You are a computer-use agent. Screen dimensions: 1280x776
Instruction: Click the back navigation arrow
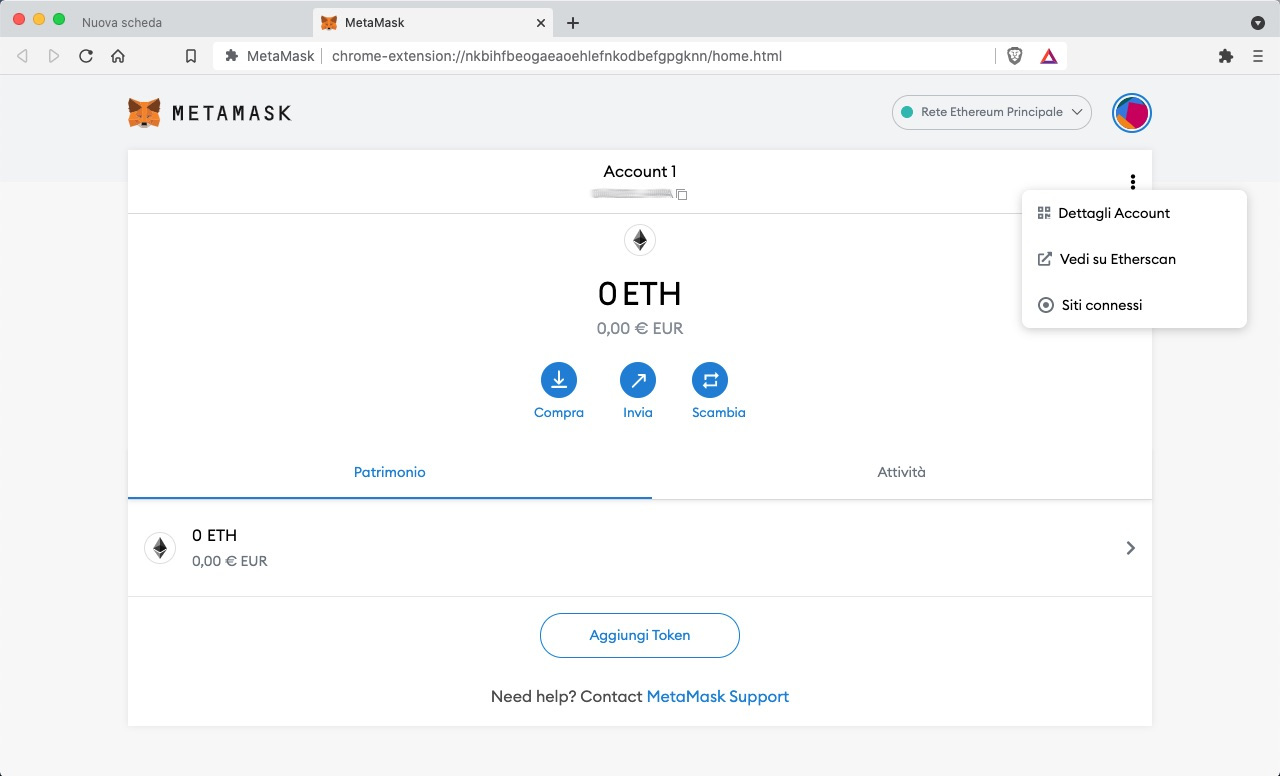pyautogui.click(x=22, y=56)
